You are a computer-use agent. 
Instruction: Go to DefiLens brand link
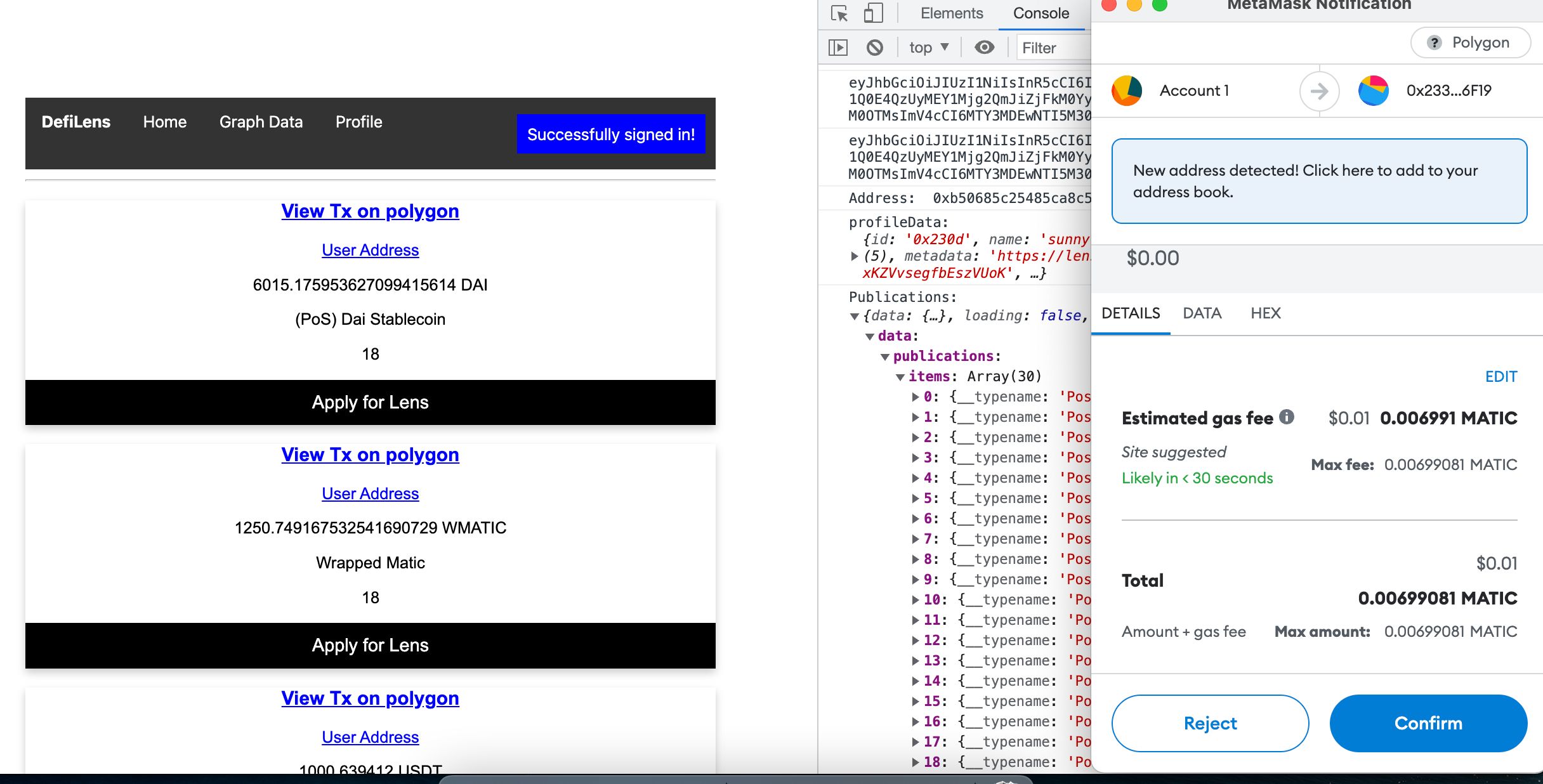(x=76, y=122)
